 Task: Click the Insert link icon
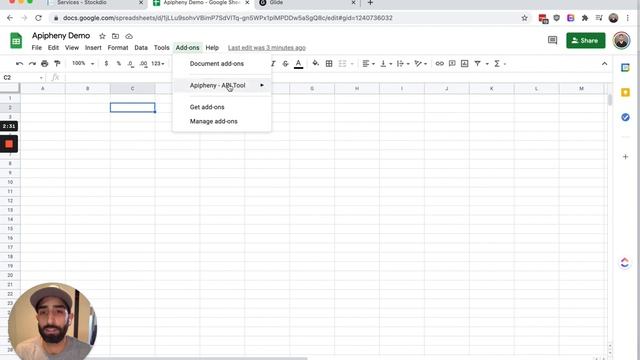click(440, 64)
